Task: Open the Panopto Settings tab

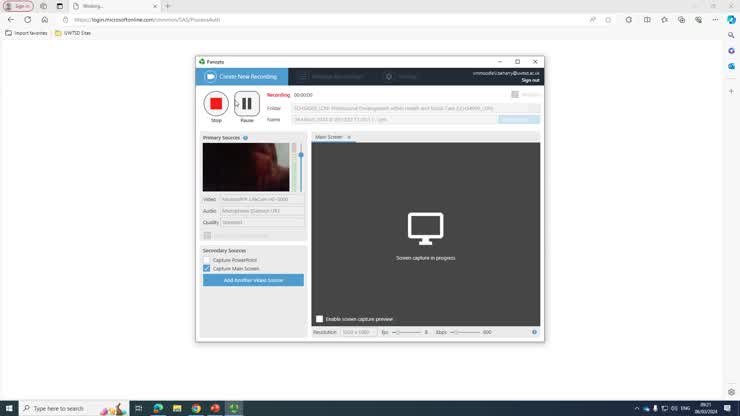Action: pyautogui.click(x=402, y=76)
